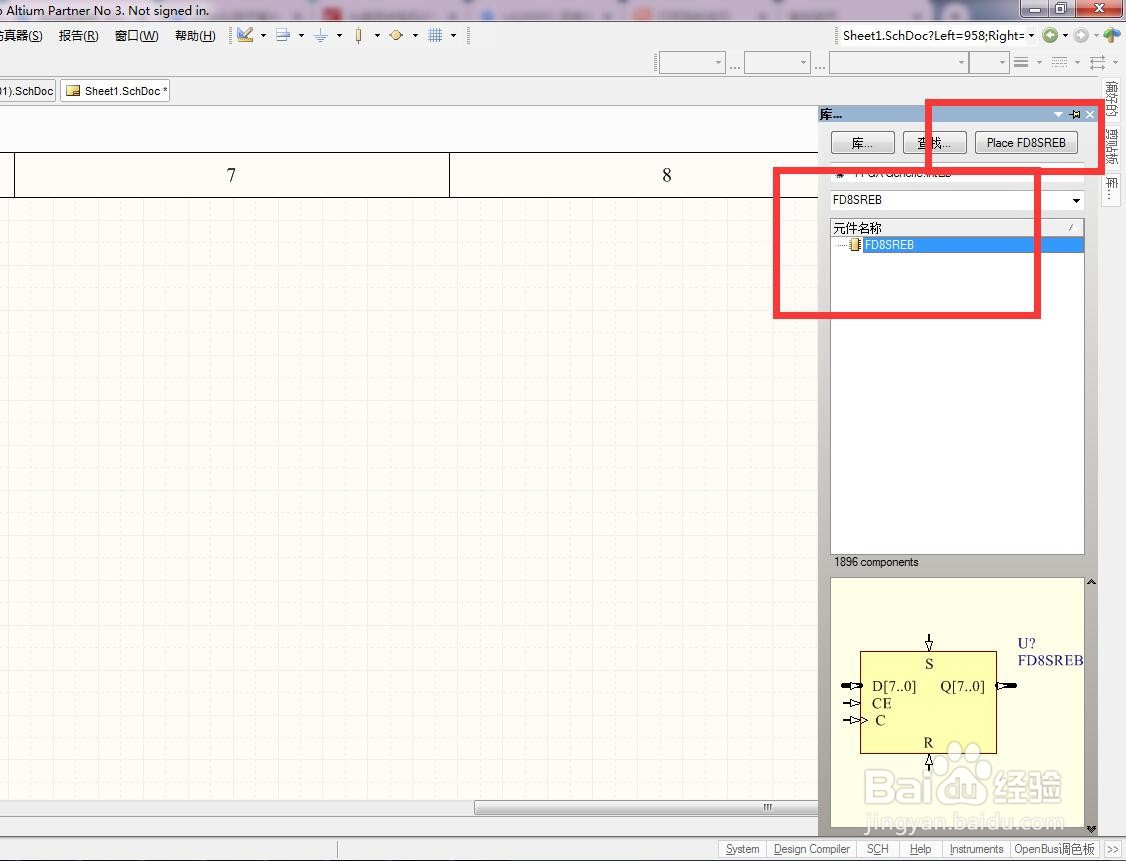Open the 剪贴板 clipboard side tab
The image size is (1126, 861).
(1112, 146)
